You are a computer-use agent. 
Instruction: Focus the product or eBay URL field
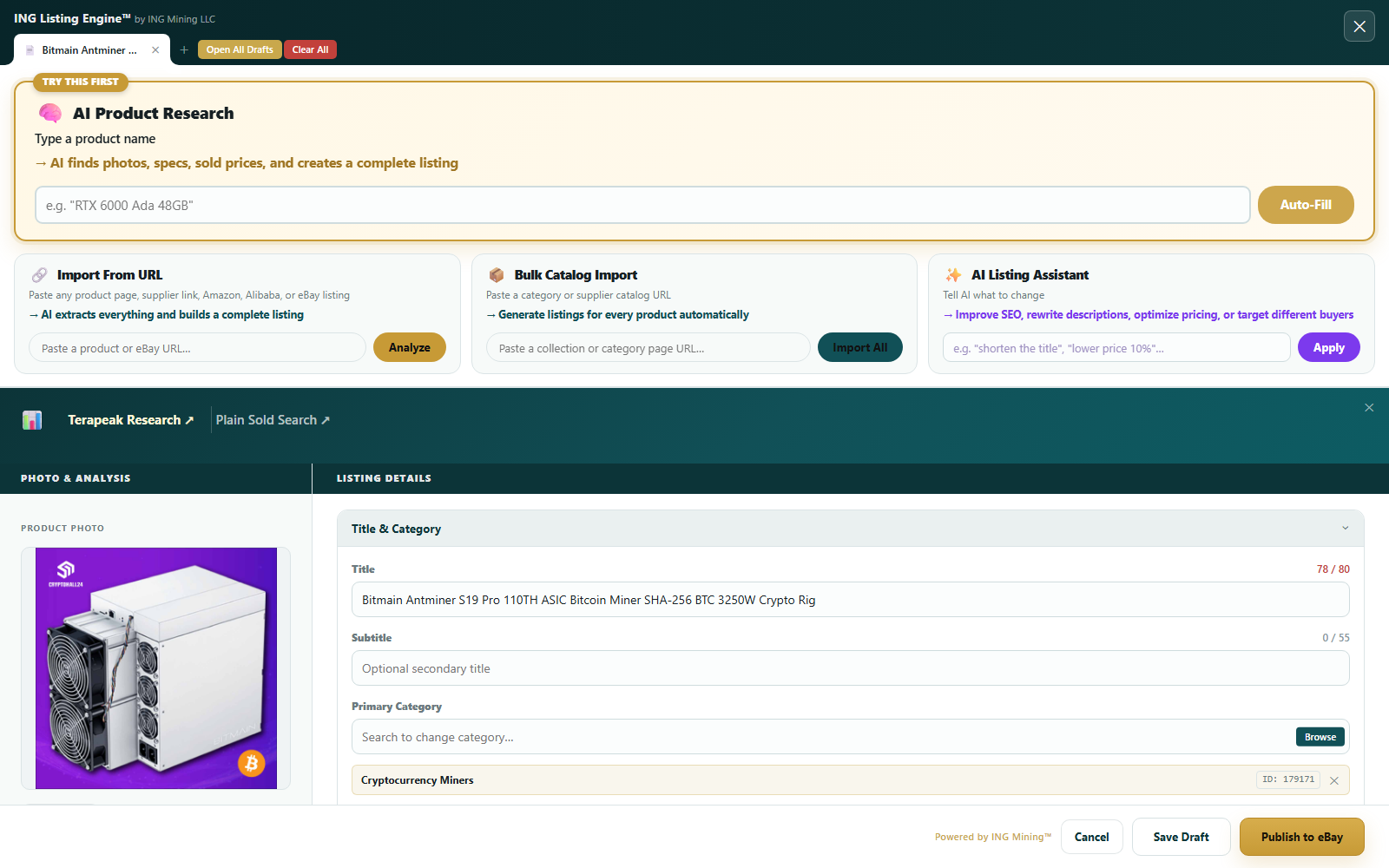(x=198, y=348)
